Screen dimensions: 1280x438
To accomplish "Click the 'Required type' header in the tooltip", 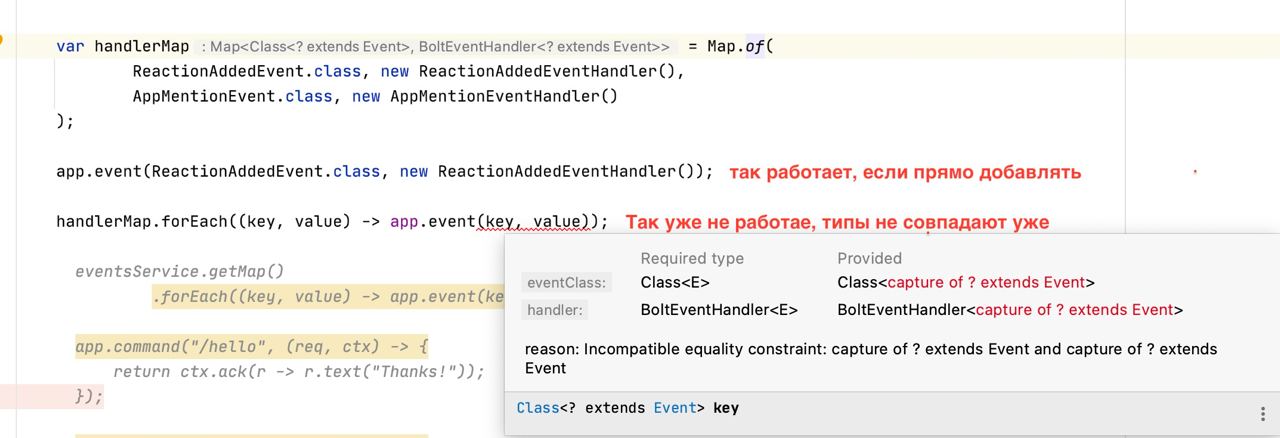I will (x=692, y=258).
